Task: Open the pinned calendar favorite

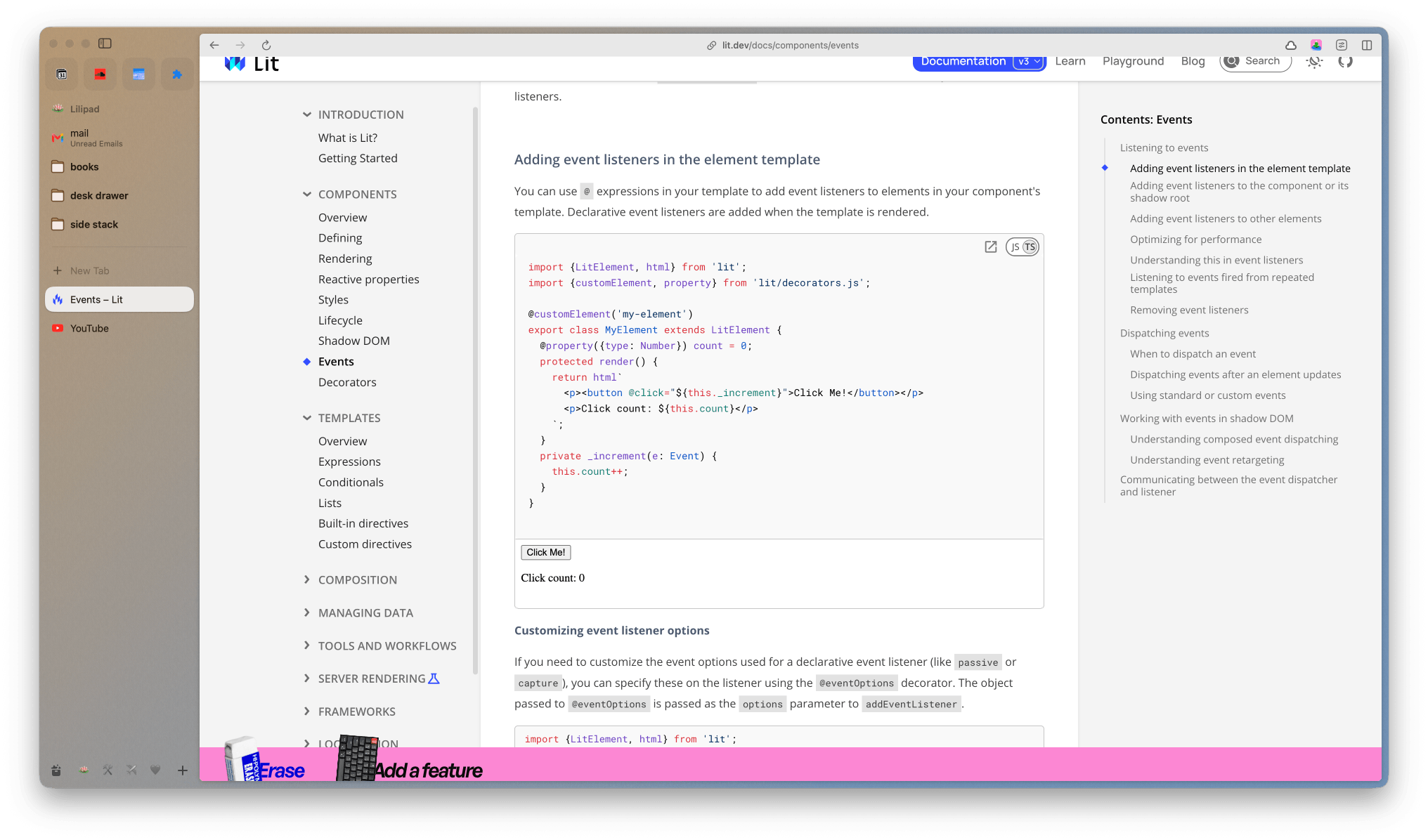Action: [62, 74]
